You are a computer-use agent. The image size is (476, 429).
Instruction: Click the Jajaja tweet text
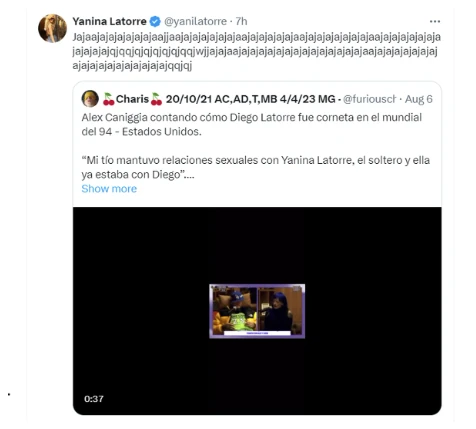point(257,51)
